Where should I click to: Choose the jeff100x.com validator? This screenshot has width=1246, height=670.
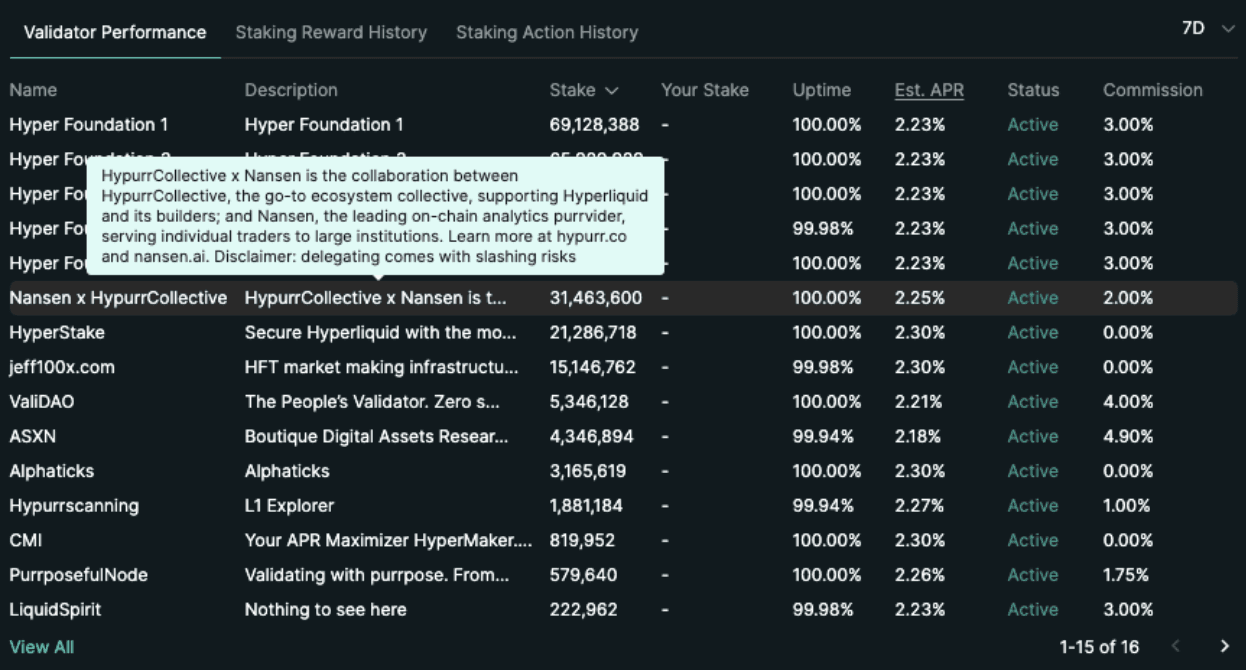(x=62, y=367)
